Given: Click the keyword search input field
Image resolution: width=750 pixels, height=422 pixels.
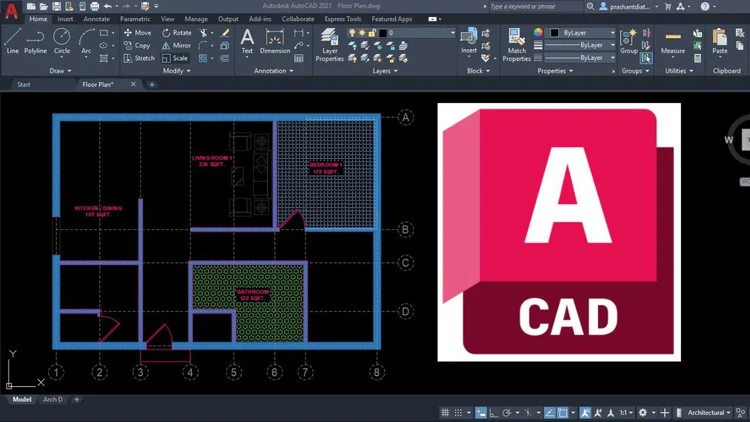Looking at the screenshot, I should pos(536,6).
